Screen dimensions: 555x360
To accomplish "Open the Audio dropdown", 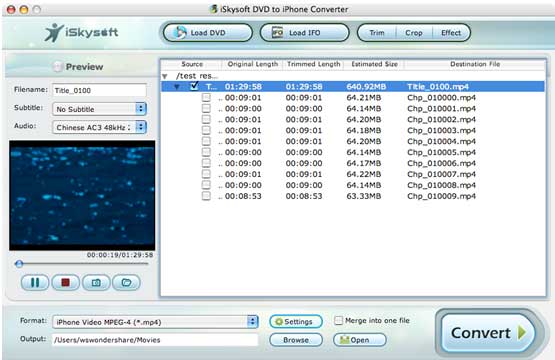I will 99,127.
